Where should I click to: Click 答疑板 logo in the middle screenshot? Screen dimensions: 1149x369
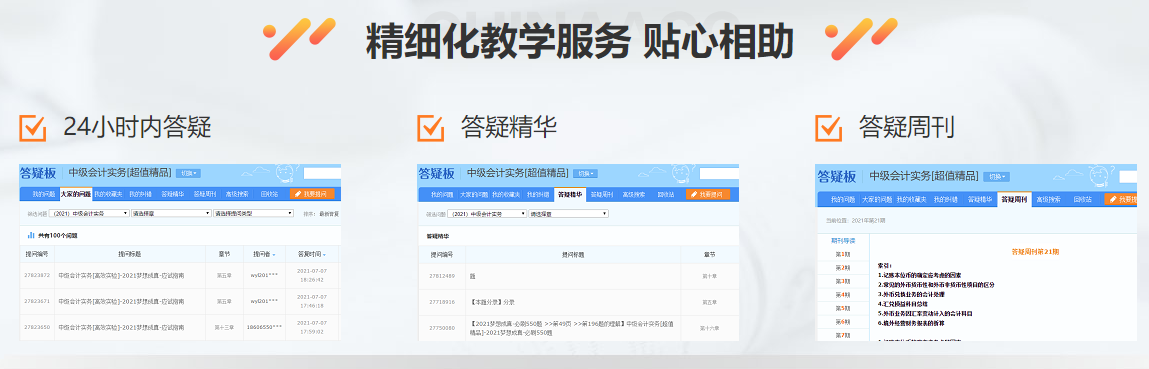(x=437, y=174)
